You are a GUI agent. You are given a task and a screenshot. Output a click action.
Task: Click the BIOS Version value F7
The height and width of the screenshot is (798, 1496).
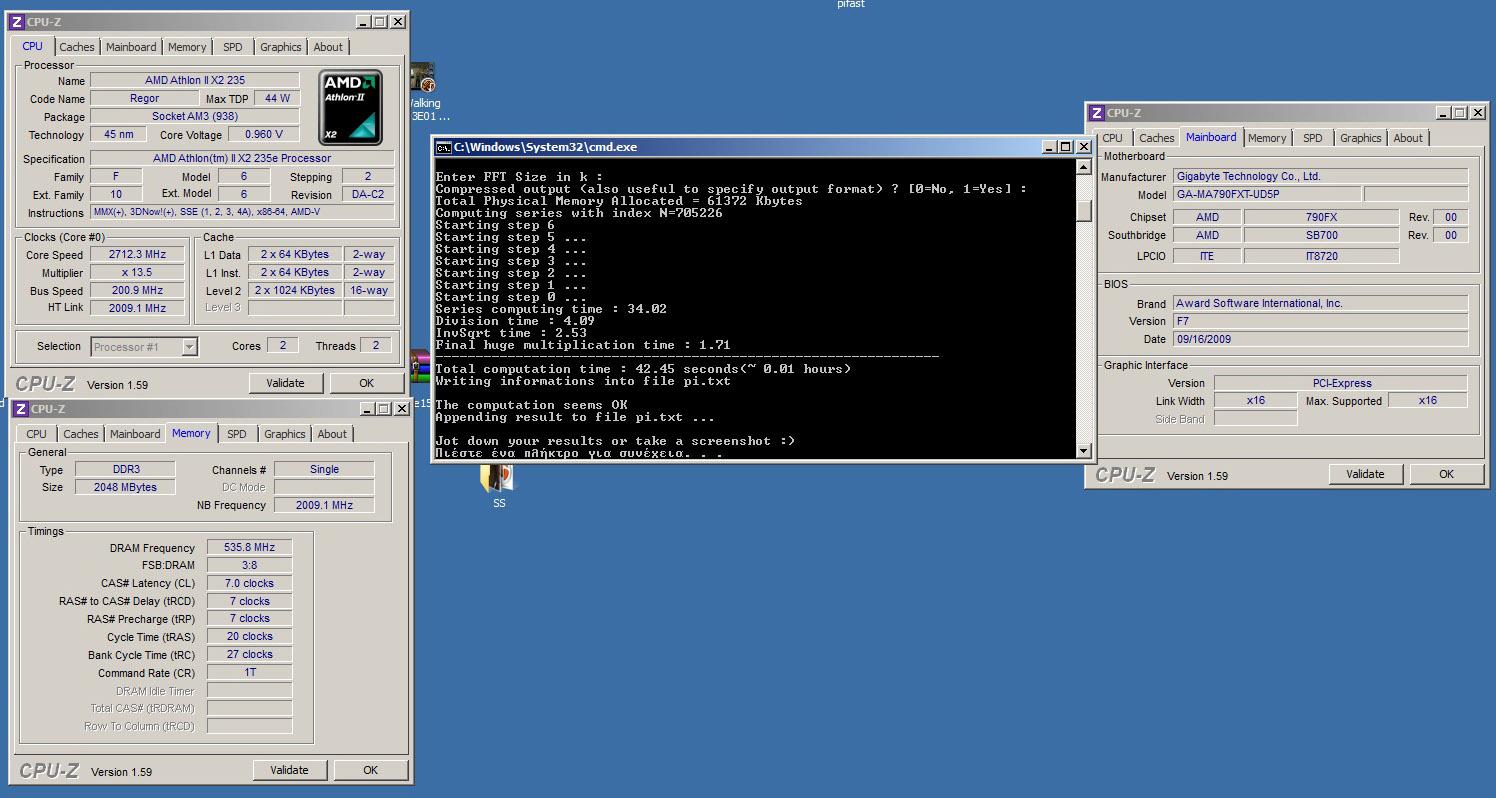pos(1320,321)
